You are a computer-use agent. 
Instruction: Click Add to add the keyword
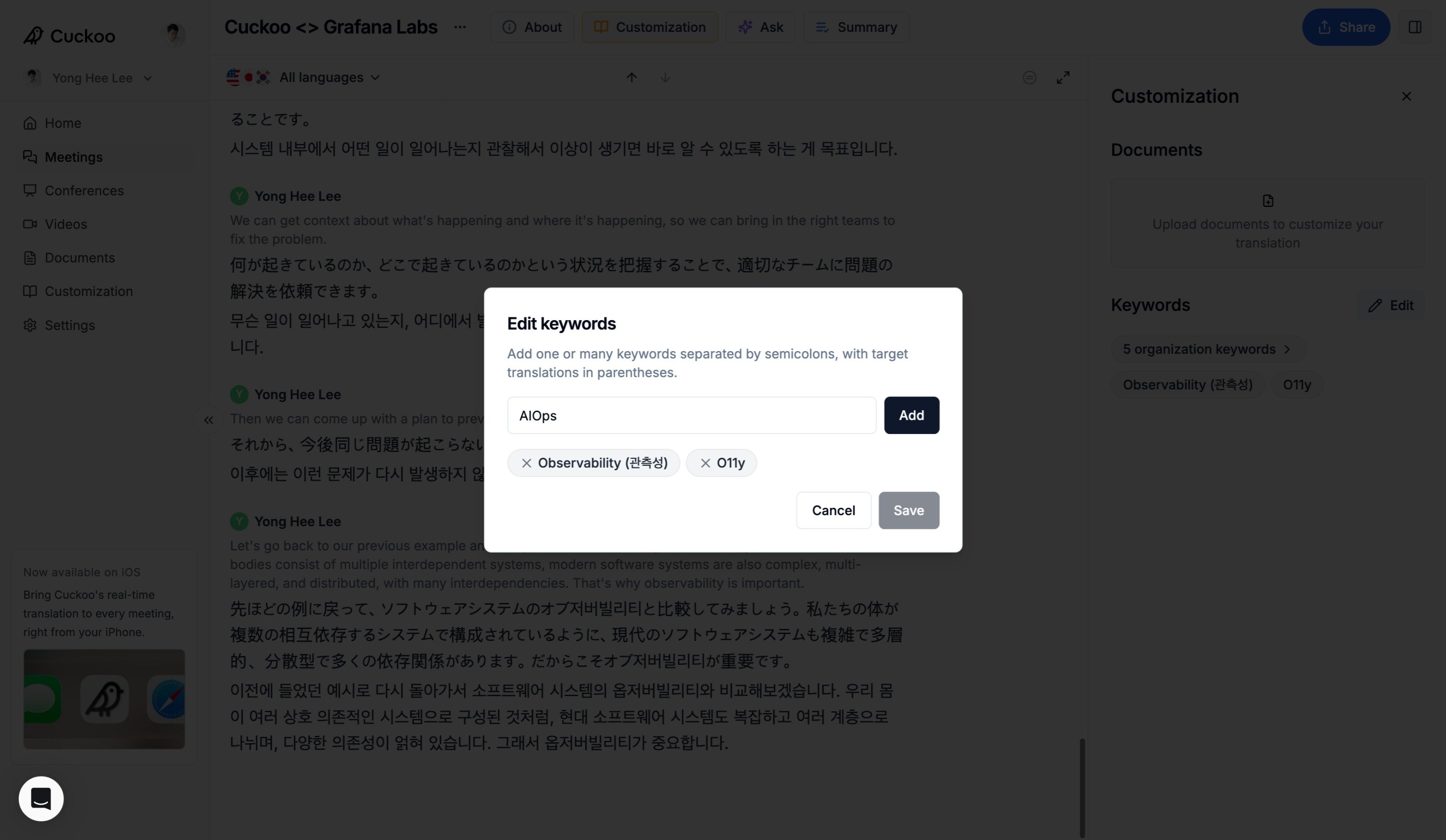911,416
